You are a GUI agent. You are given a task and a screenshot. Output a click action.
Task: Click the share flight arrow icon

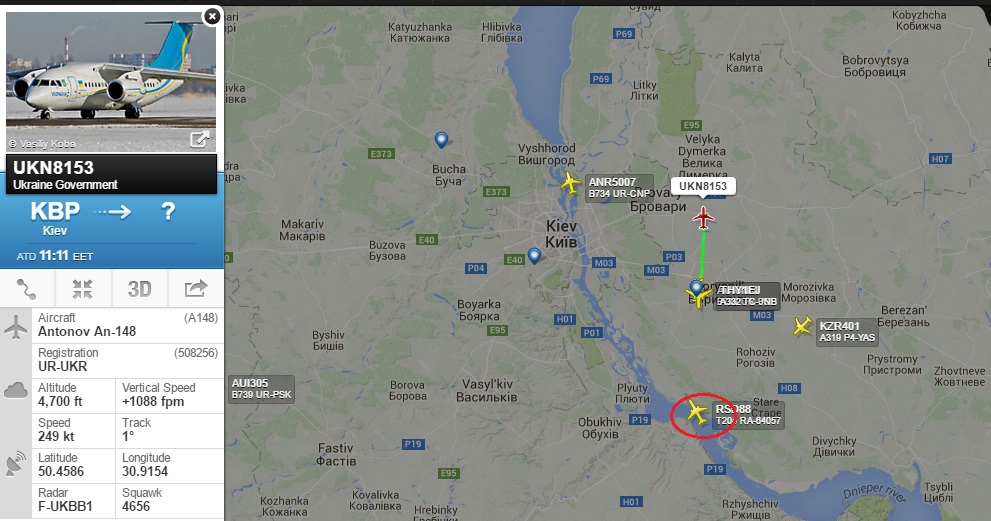196,288
